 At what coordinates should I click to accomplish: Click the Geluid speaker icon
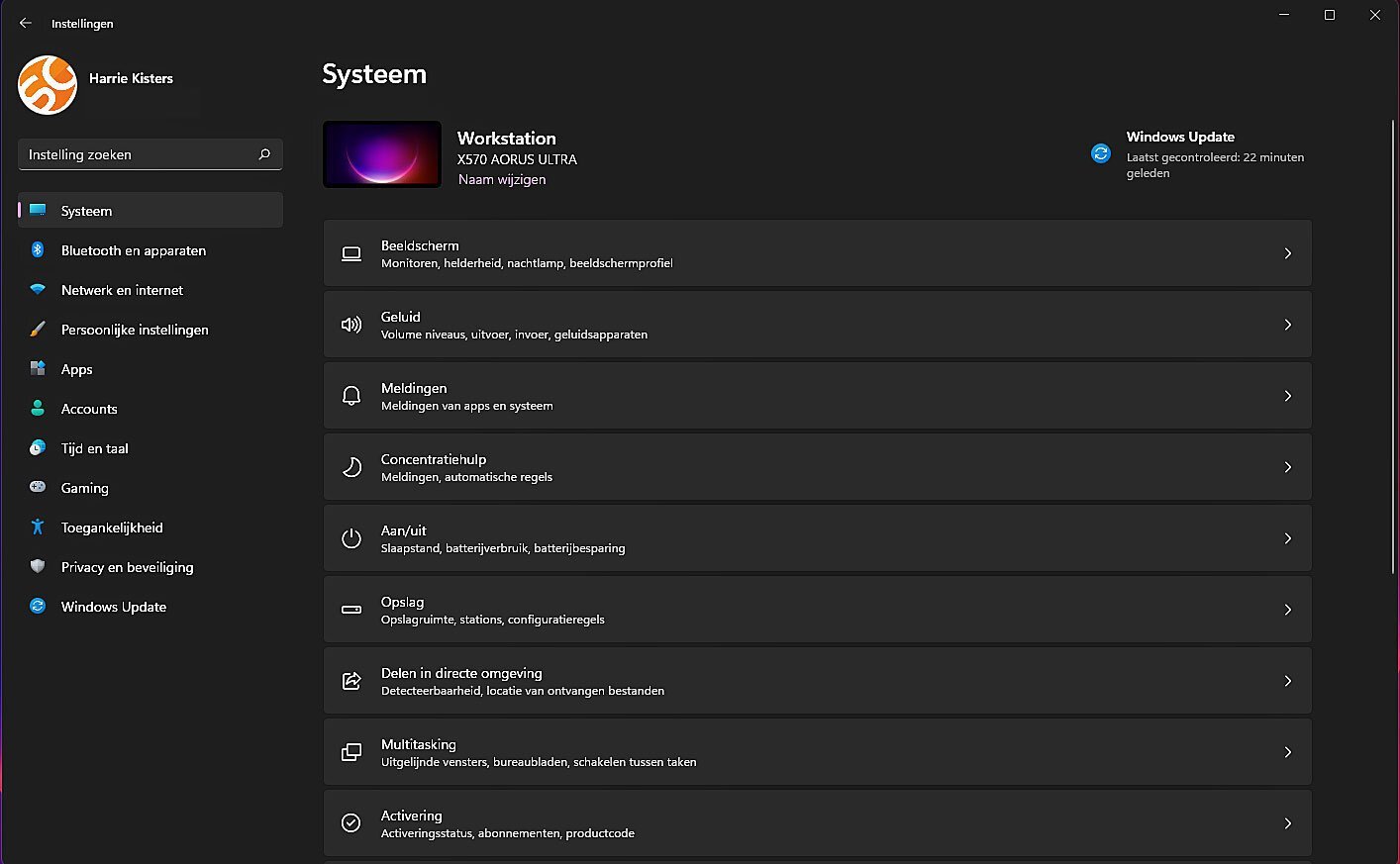tap(351, 325)
